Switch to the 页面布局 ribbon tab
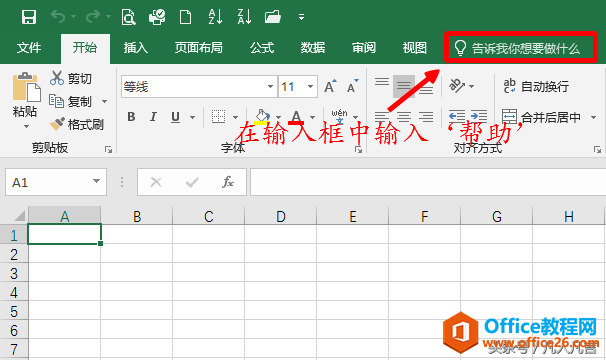Screen dimensions: 606x360 coord(199,48)
